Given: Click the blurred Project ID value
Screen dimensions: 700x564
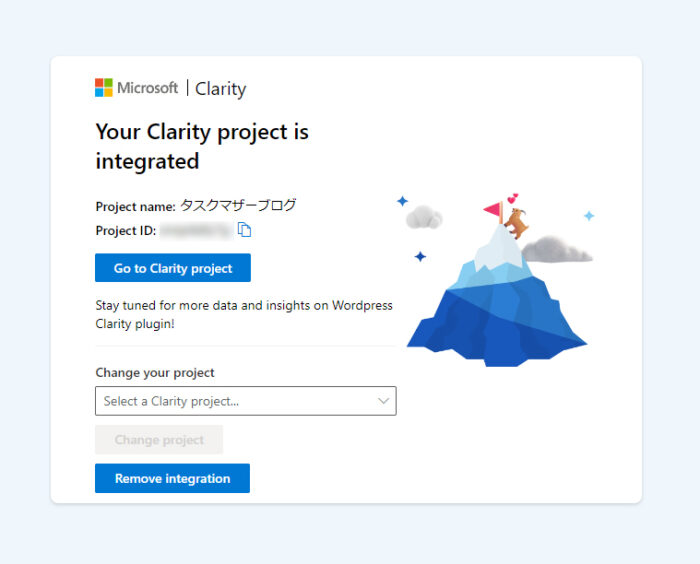Looking at the screenshot, I should pos(196,230).
